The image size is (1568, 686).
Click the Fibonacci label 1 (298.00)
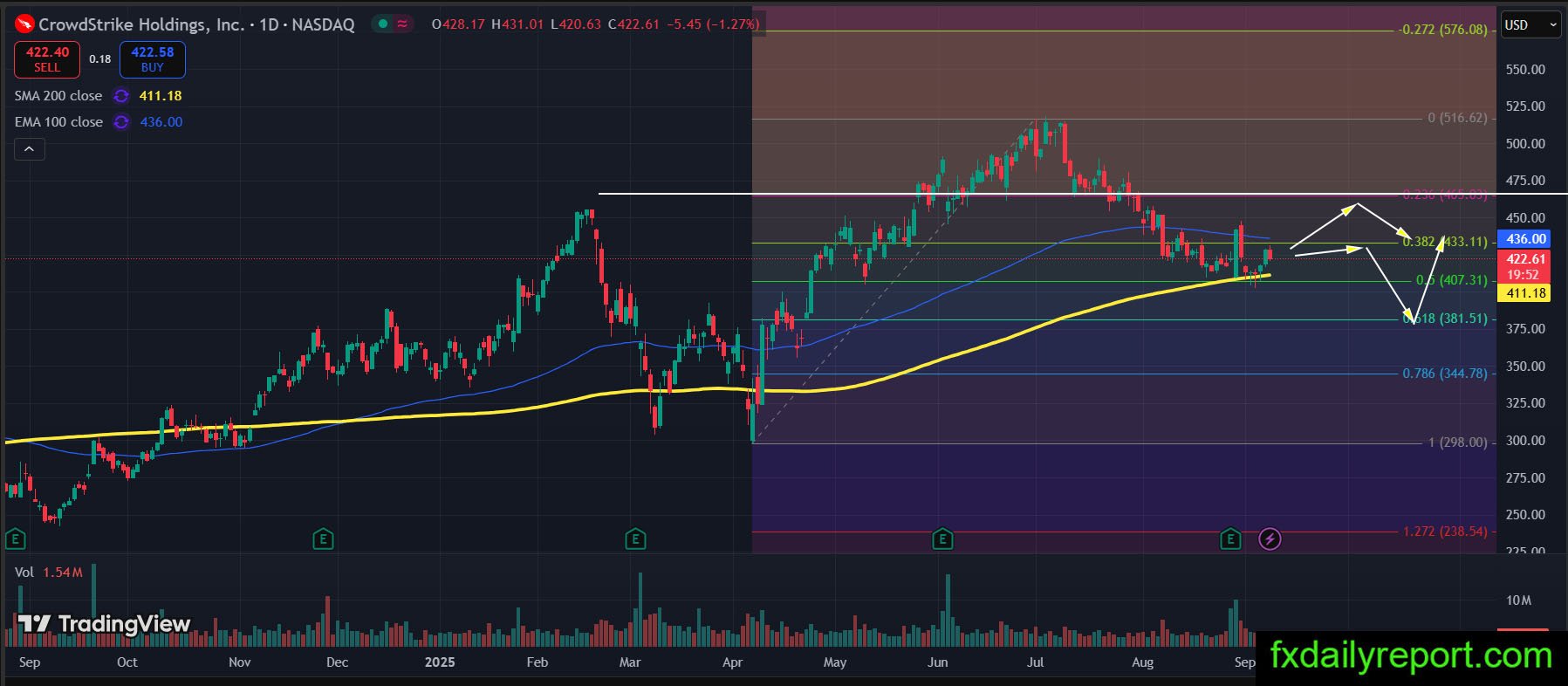(1457, 442)
